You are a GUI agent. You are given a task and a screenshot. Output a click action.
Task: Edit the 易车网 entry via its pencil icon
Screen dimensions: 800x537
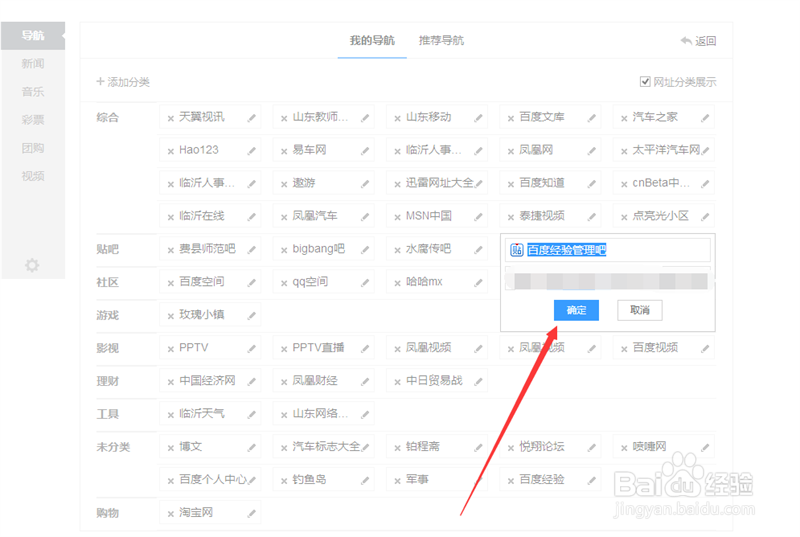pos(365,151)
